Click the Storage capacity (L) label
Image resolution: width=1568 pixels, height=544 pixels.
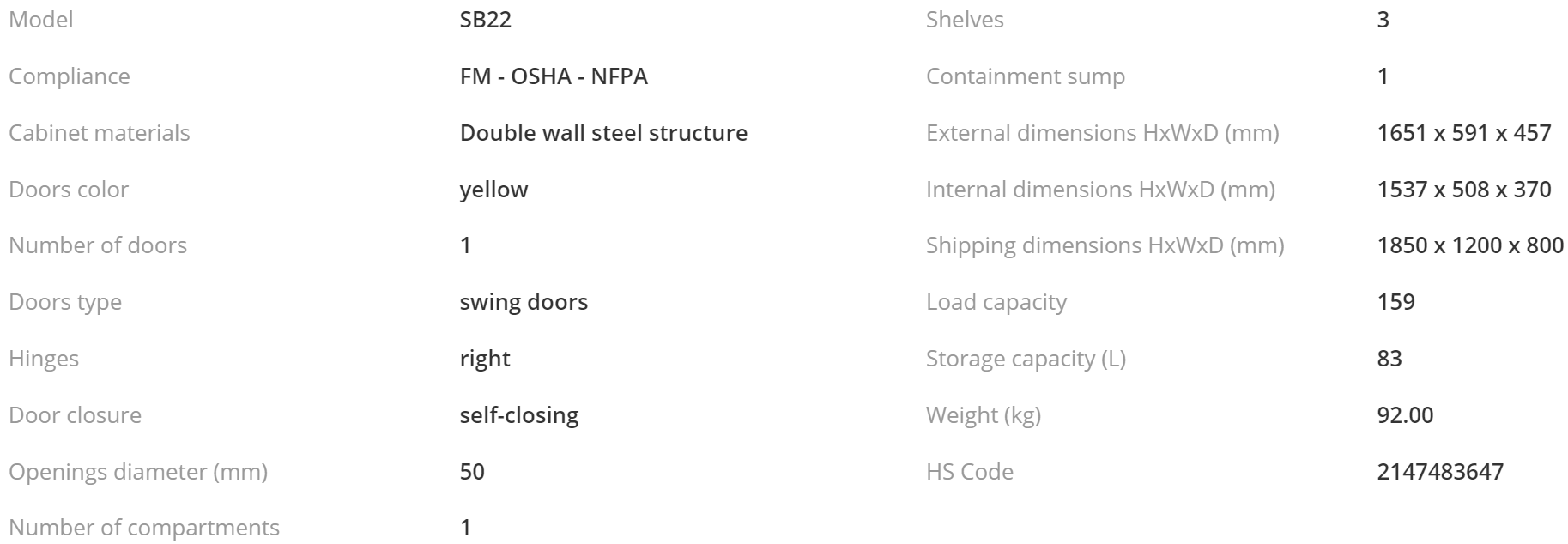coord(1026,359)
